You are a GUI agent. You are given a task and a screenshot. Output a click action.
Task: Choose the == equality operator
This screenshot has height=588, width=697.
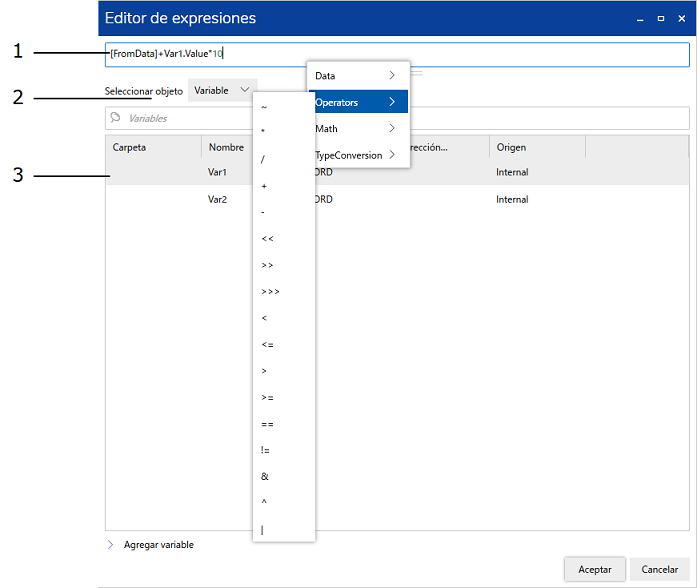point(267,424)
